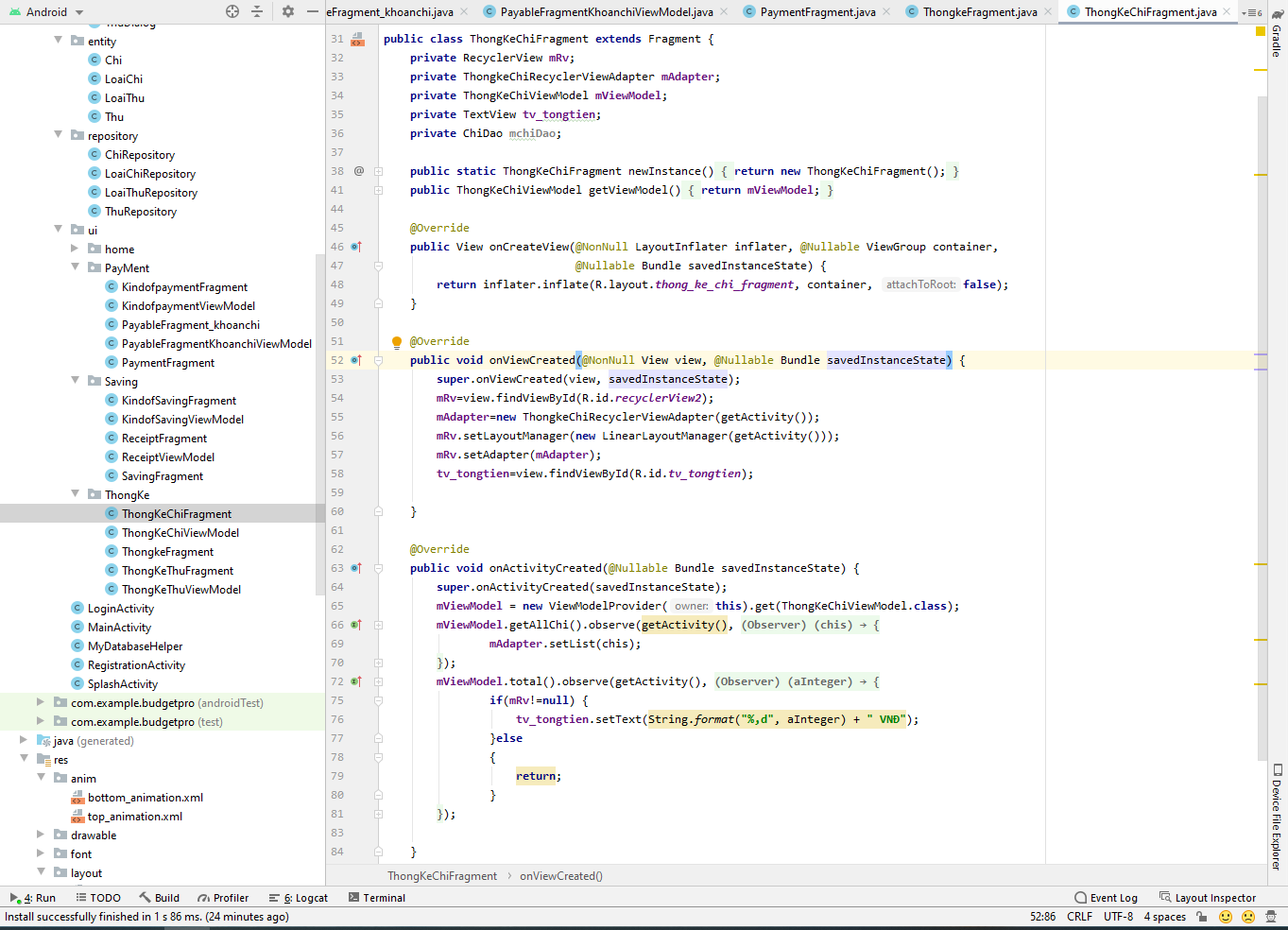This screenshot has width=1288, height=930.
Task: Open the Logcat tool window
Action: [x=299, y=898]
